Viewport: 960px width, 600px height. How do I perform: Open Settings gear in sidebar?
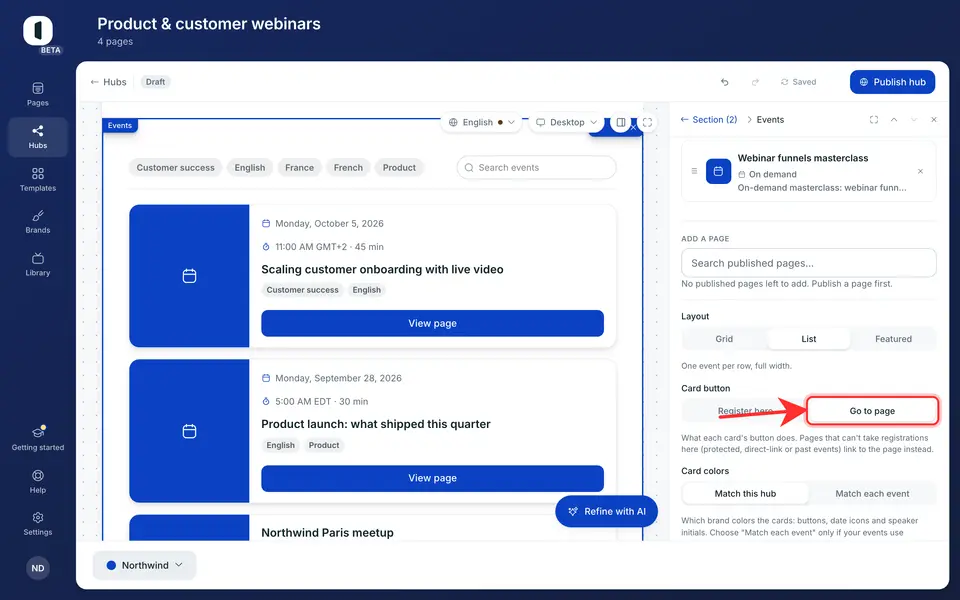click(x=37, y=523)
